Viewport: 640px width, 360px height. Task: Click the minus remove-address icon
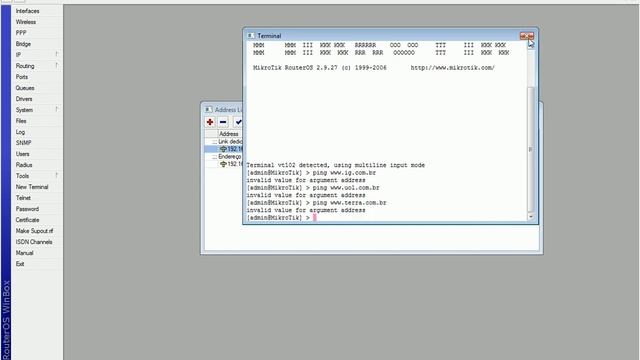tap(223, 122)
